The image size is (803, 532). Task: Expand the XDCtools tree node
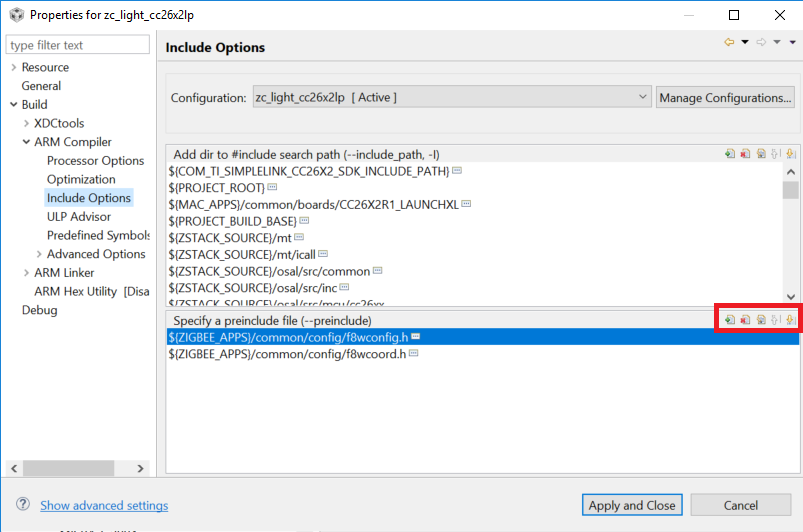point(27,123)
